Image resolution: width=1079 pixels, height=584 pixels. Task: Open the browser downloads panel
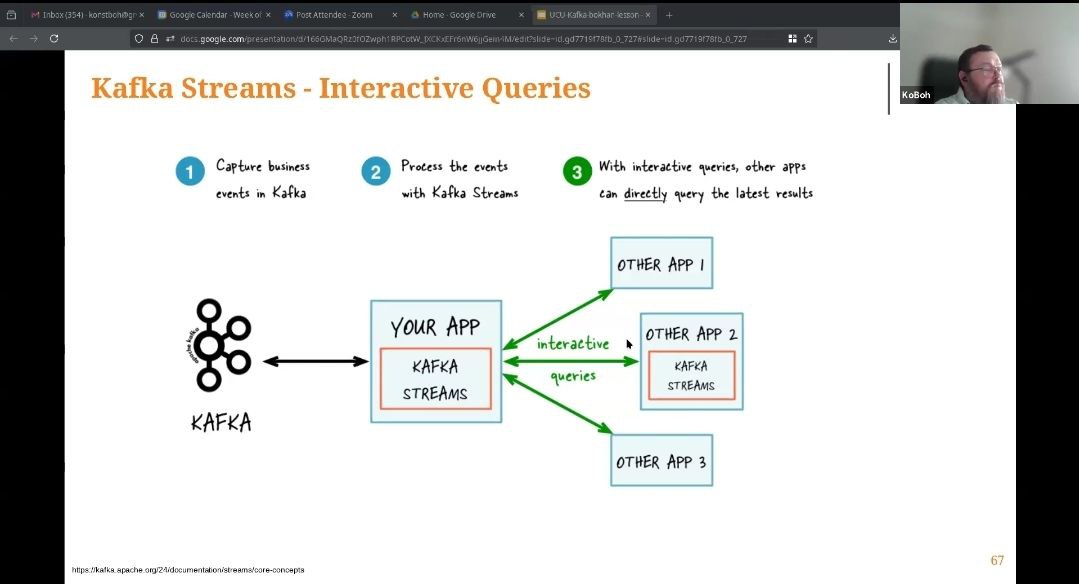point(893,39)
